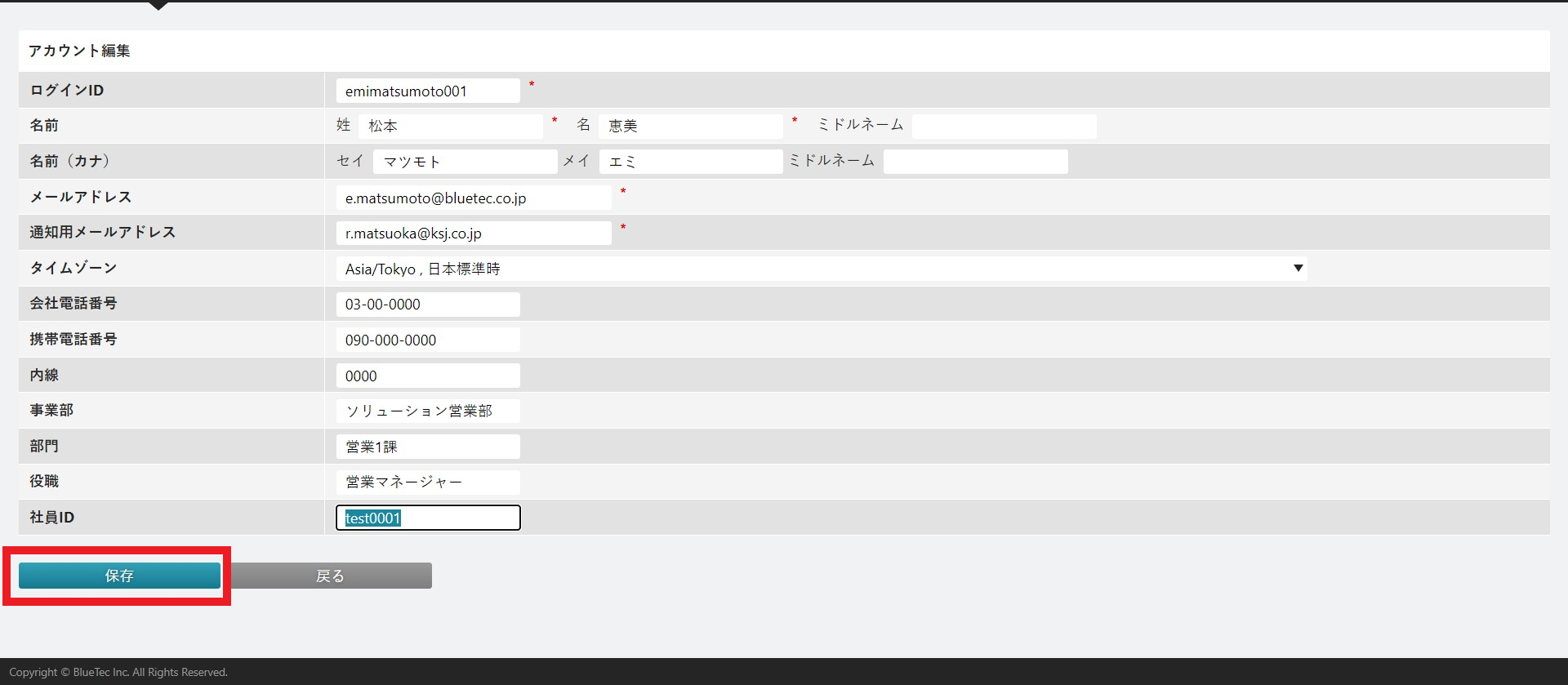The height and width of the screenshot is (685, 1568).
Task: Click the 部門 department input field
Action: 427,447
